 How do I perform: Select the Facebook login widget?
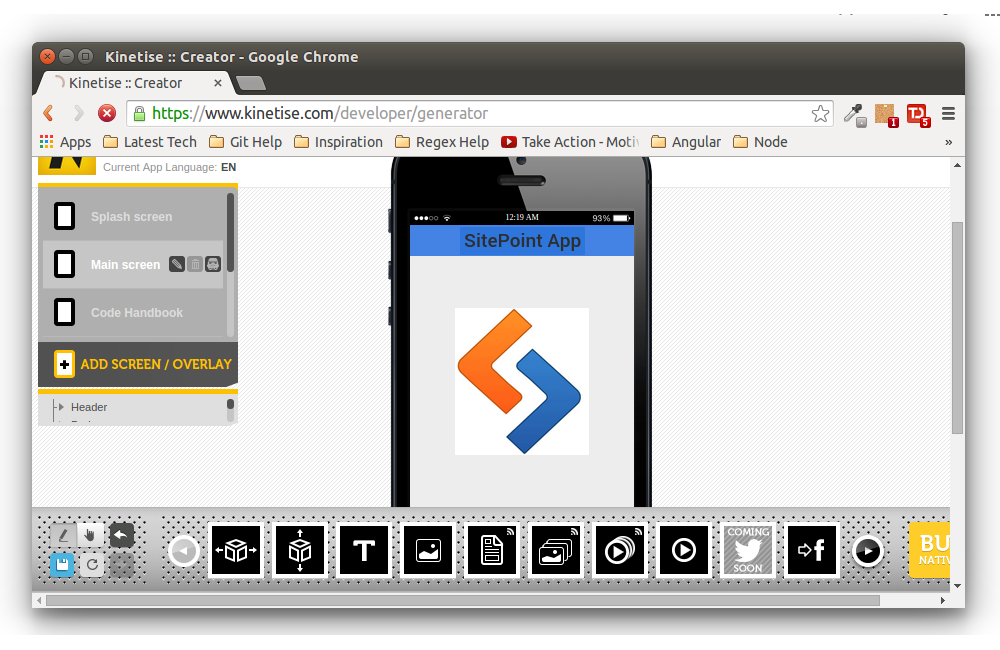click(812, 551)
